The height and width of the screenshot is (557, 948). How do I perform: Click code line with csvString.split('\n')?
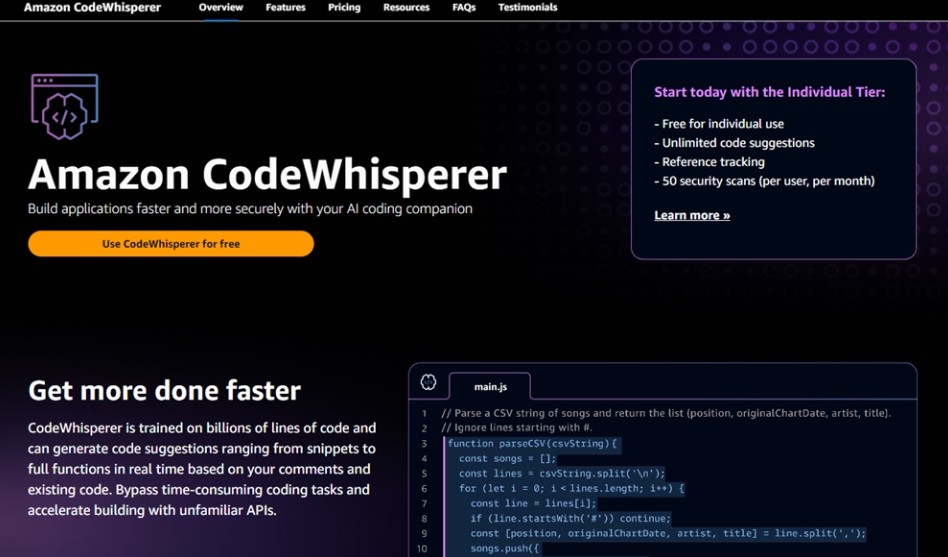click(x=562, y=474)
